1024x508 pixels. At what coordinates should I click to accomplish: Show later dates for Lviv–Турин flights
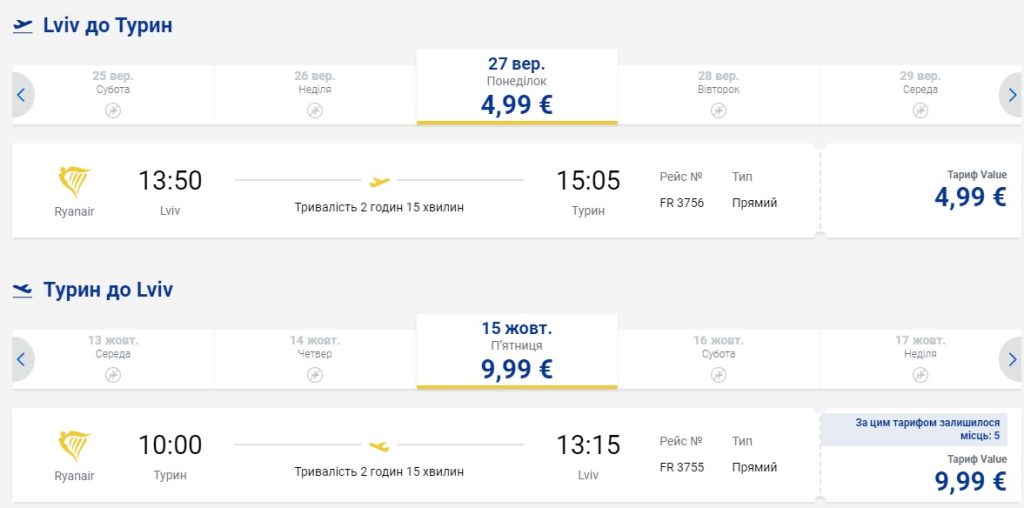tap(1011, 96)
